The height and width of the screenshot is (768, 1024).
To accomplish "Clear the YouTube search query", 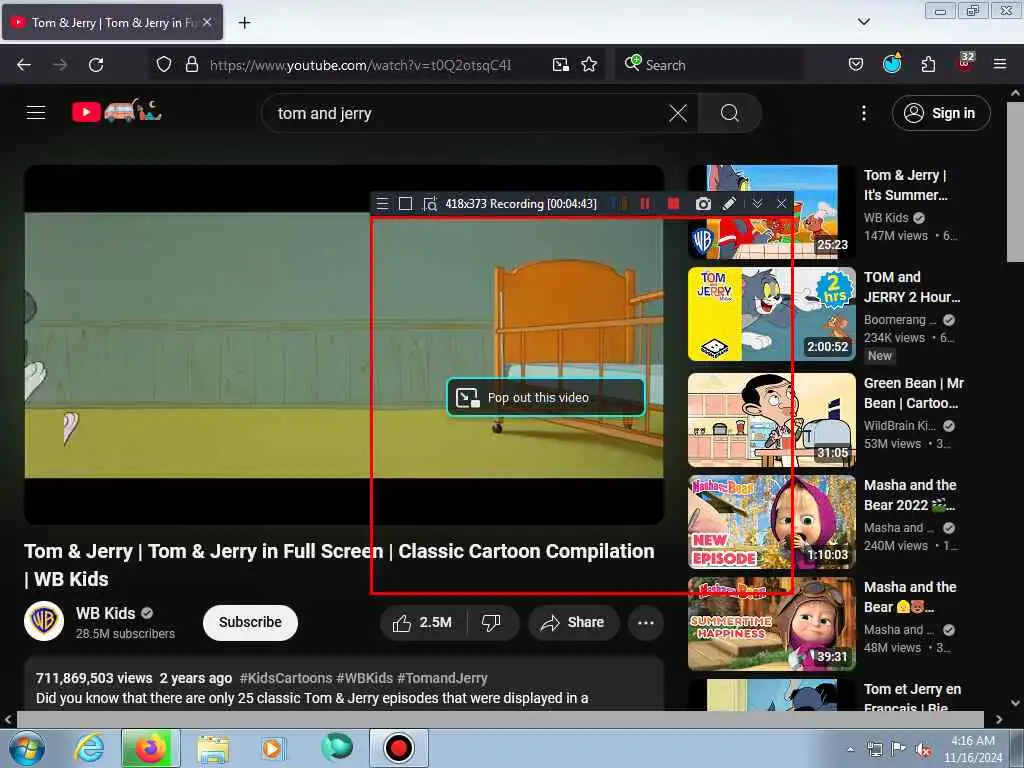I will pyautogui.click(x=678, y=113).
